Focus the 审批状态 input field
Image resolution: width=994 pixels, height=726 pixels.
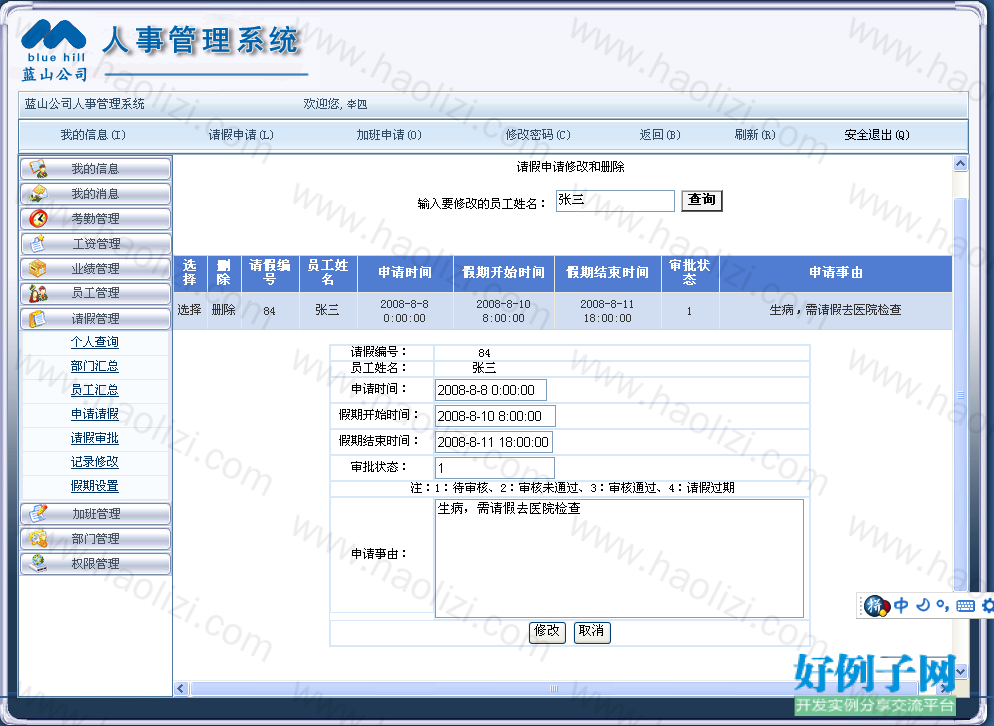click(x=494, y=468)
